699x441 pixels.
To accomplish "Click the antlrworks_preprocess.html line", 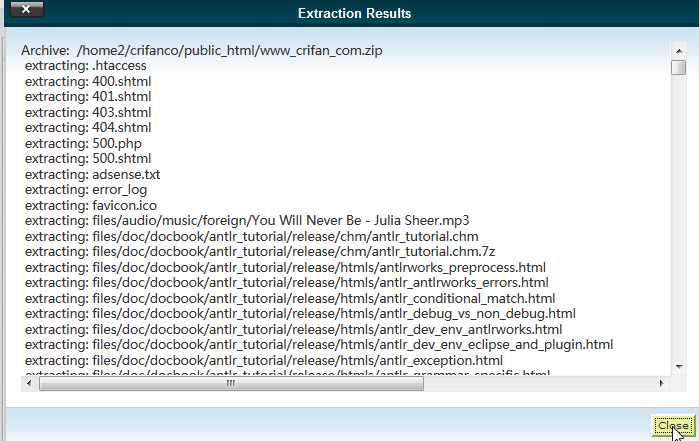I will [x=285, y=267].
